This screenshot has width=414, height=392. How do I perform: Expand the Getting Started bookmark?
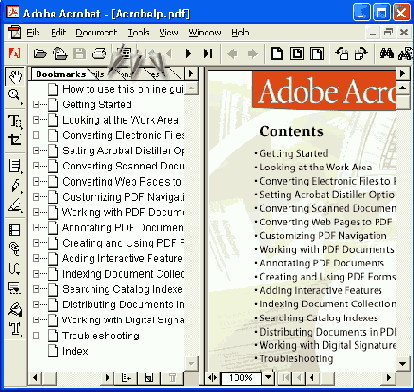(36, 104)
